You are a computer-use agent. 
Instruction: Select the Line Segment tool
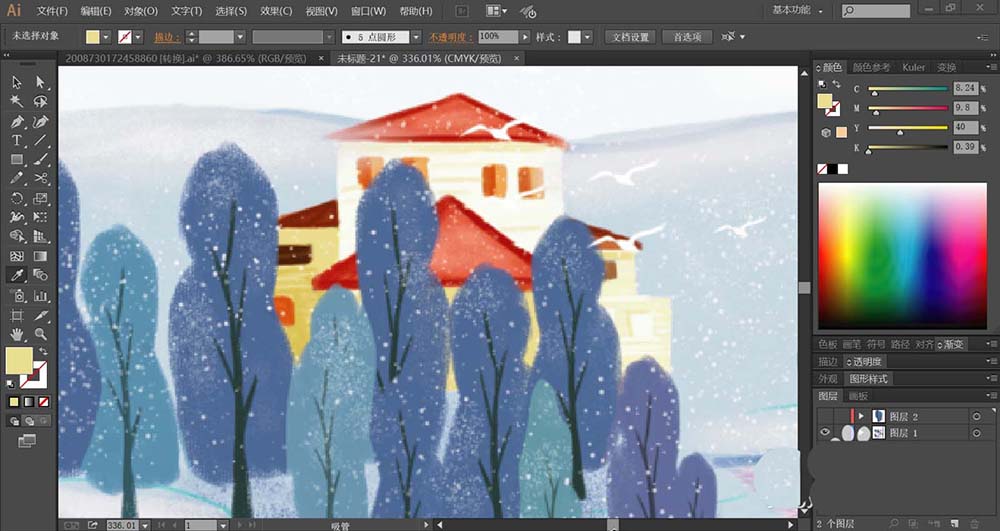click(x=41, y=140)
